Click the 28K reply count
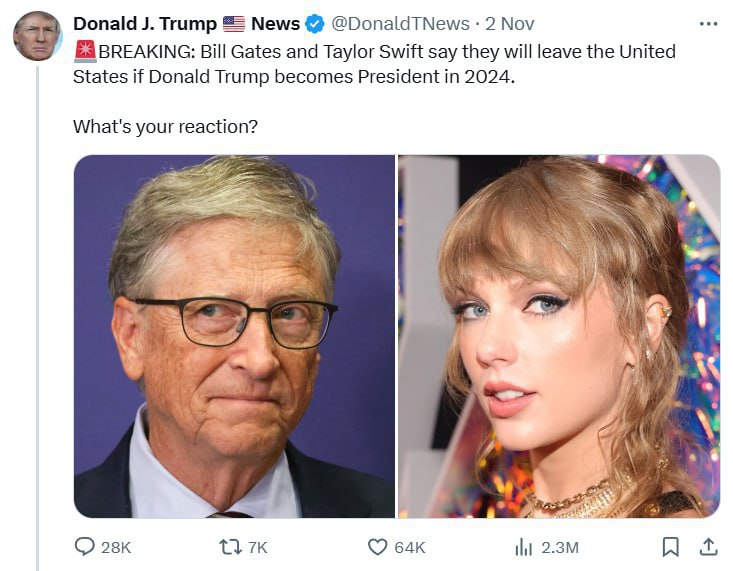The image size is (733, 571). (x=116, y=547)
